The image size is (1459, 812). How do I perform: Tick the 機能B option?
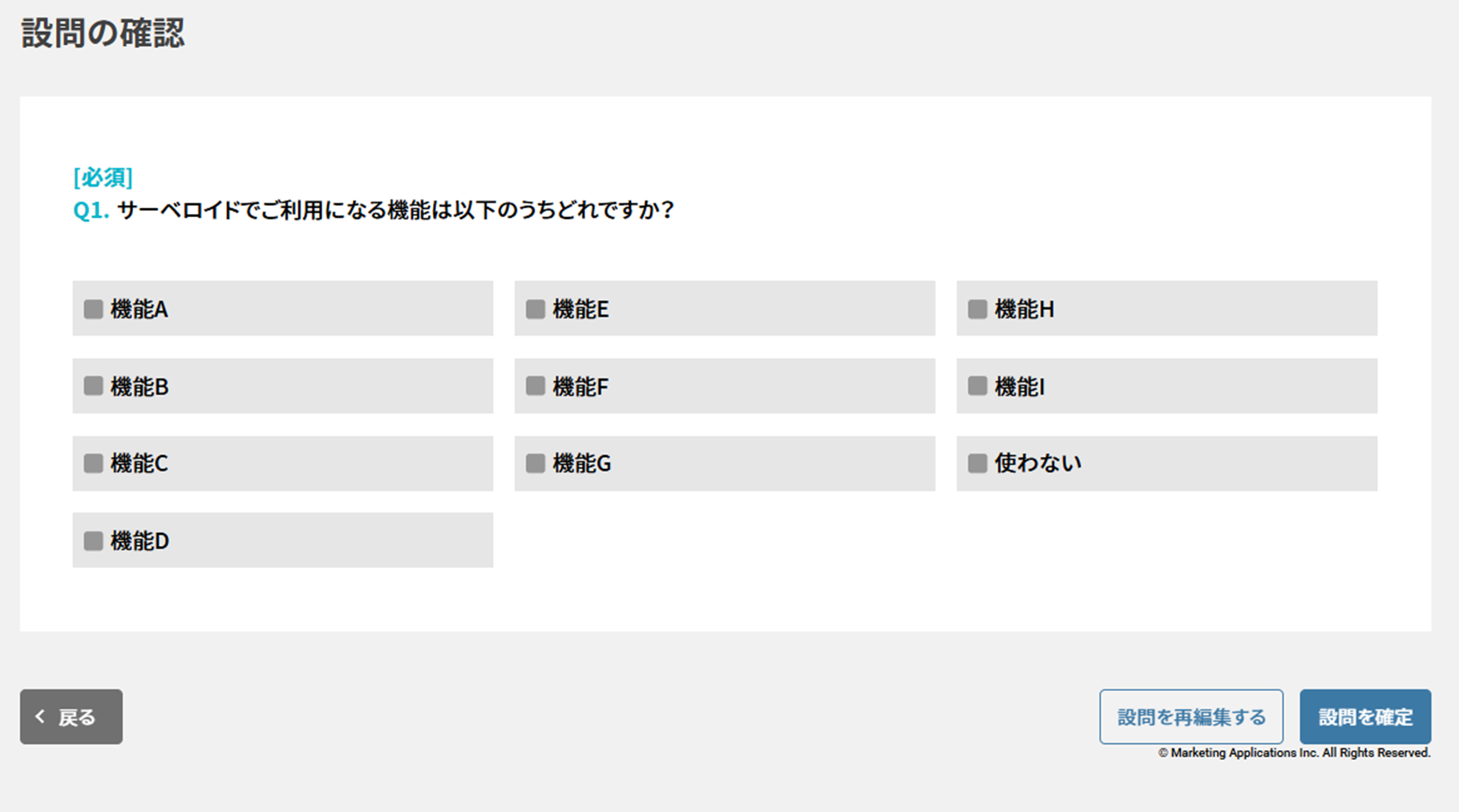(x=94, y=386)
